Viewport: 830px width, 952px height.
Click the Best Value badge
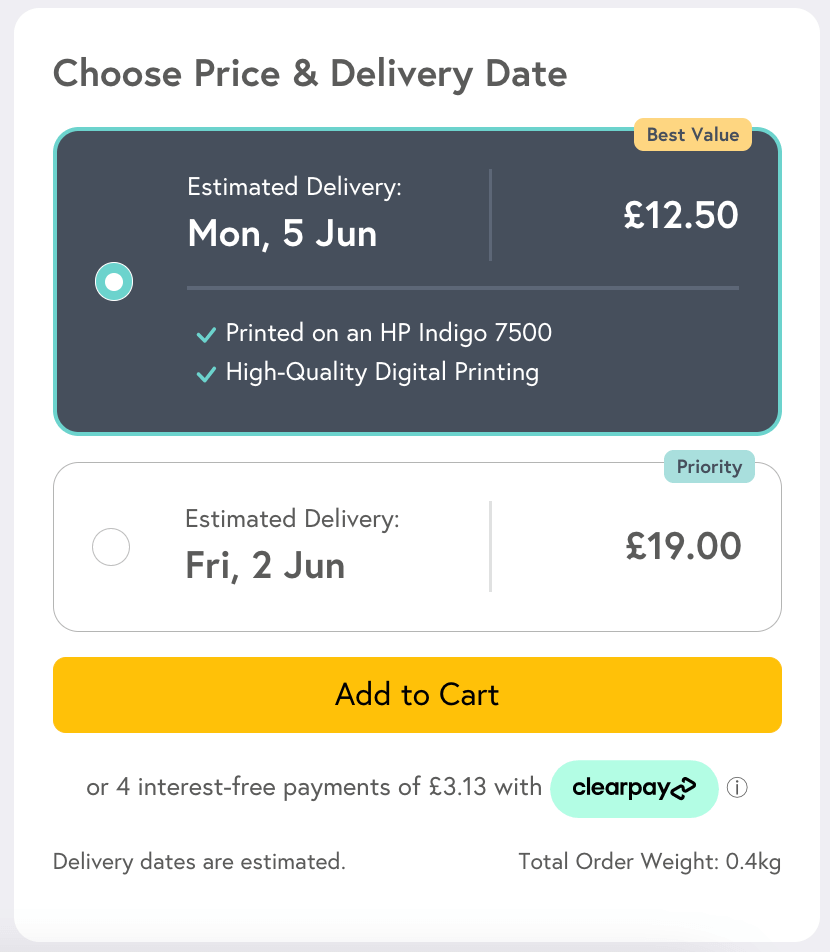692,135
